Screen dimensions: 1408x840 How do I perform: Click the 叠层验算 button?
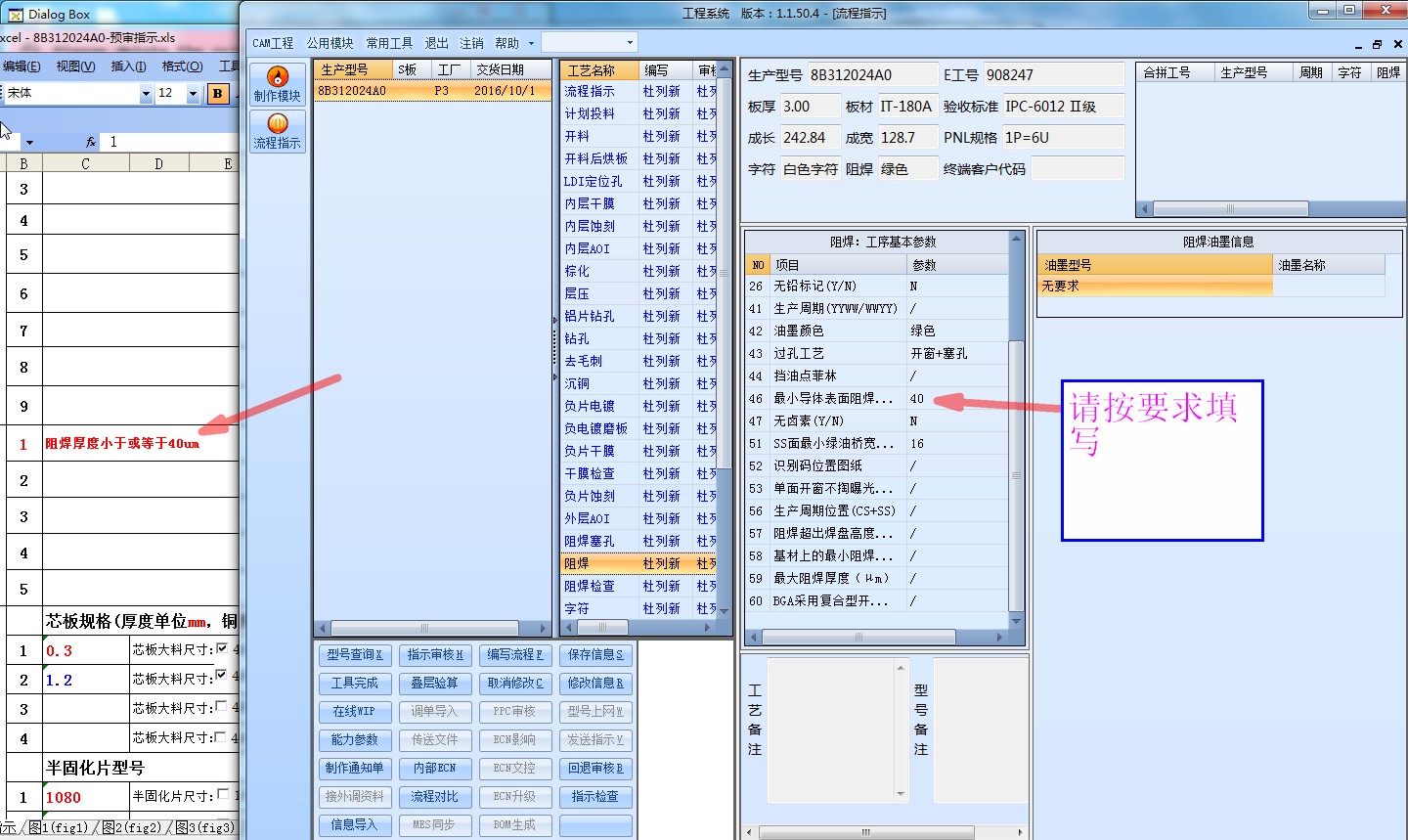coord(435,684)
